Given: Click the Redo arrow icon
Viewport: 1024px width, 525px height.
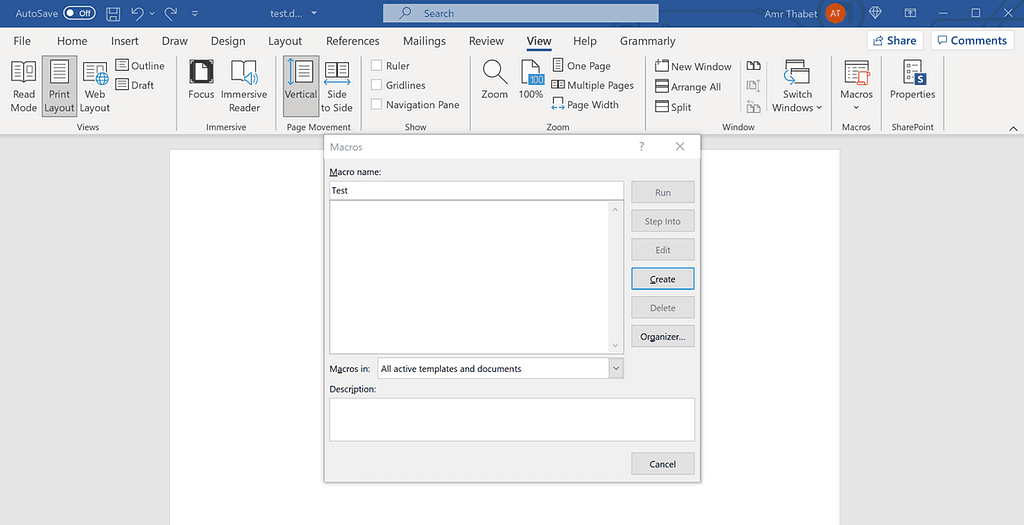Looking at the screenshot, I should point(170,13).
